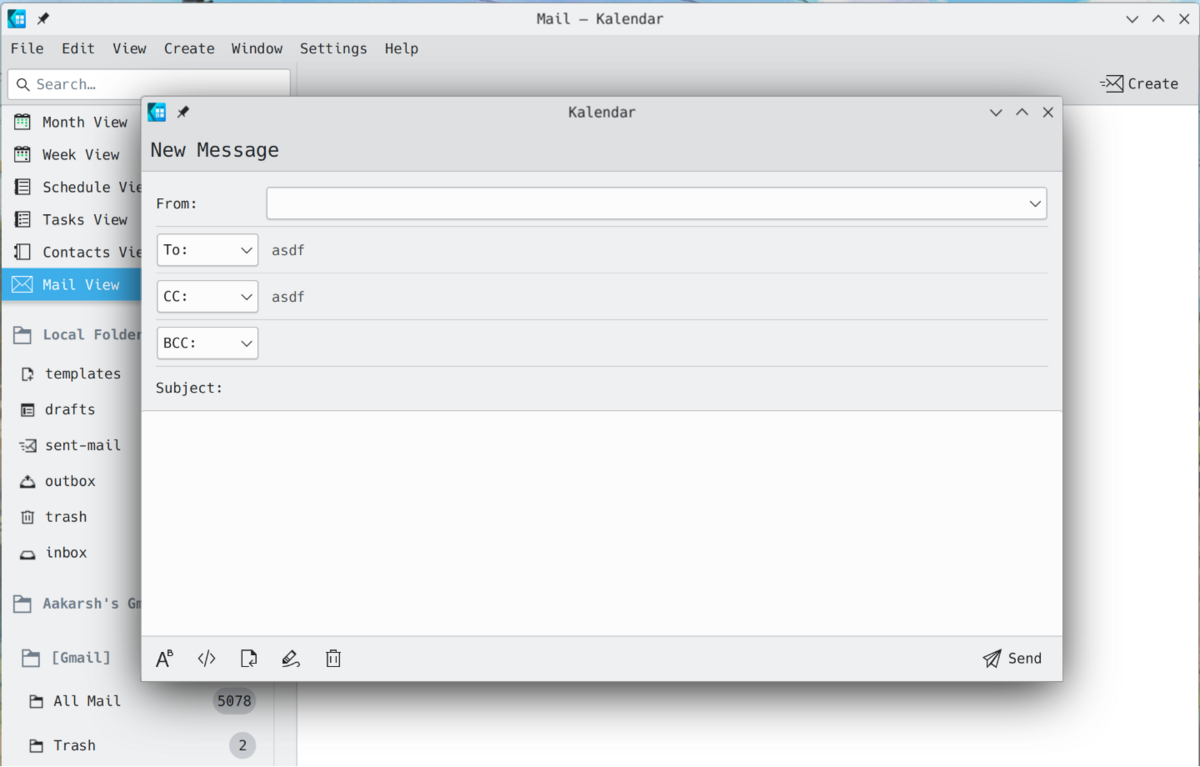Expand the From address dropdown
Image resolution: width=1200 pixels, height=767 pixels.
click(x=1035, y=204)
